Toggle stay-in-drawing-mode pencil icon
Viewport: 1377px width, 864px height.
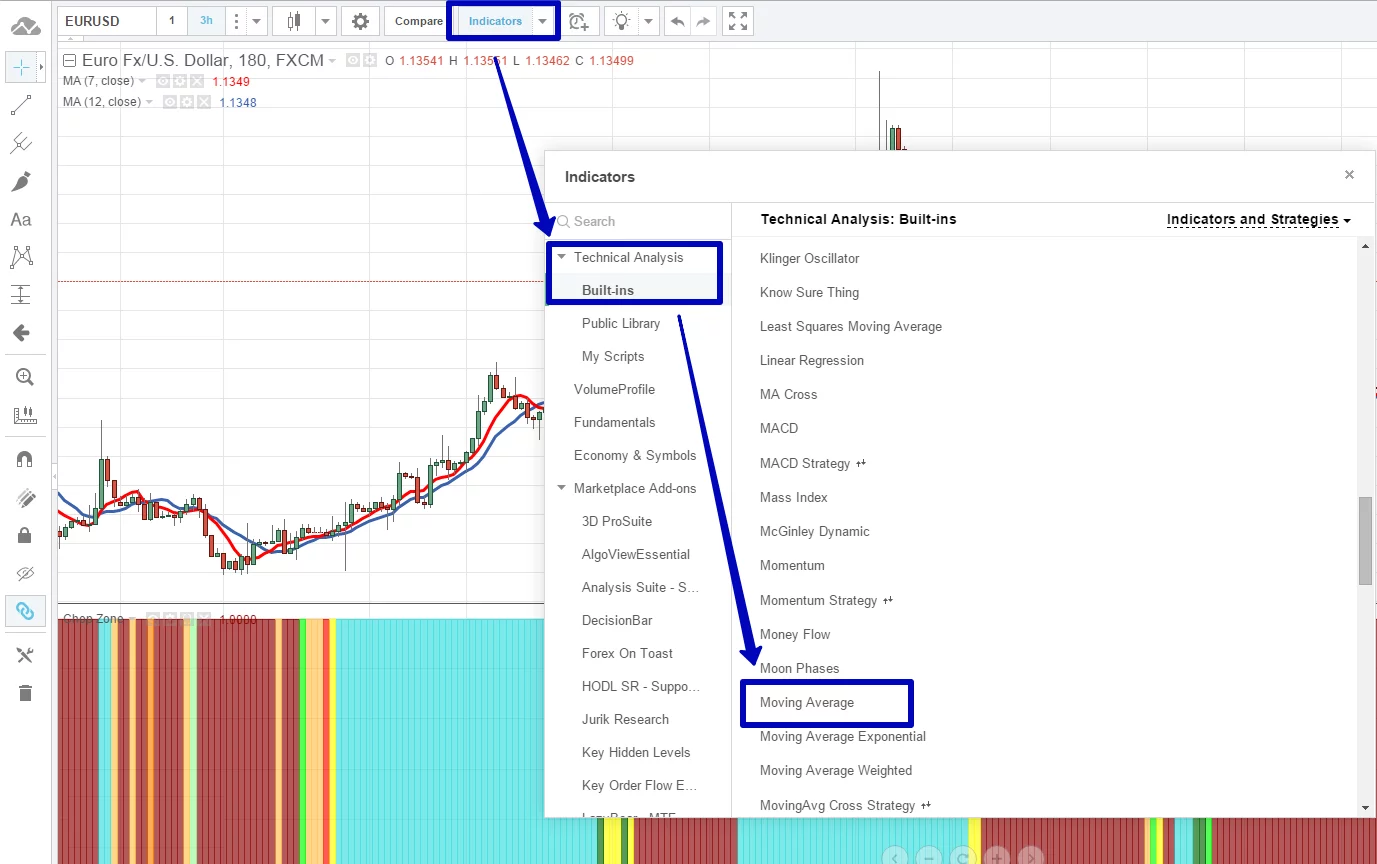coord(24,497)
